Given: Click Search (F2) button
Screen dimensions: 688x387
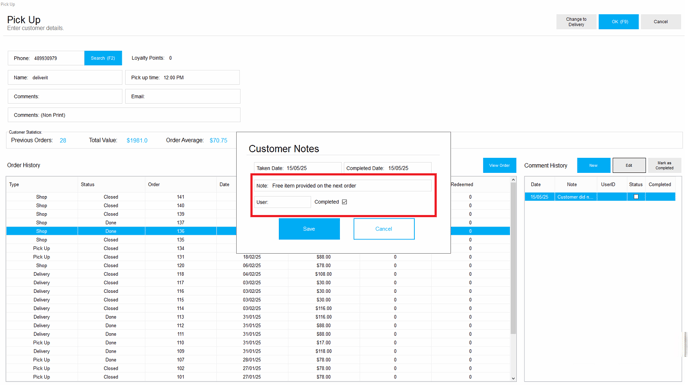Looking at the screenshot, I should [x=103, y=58].
